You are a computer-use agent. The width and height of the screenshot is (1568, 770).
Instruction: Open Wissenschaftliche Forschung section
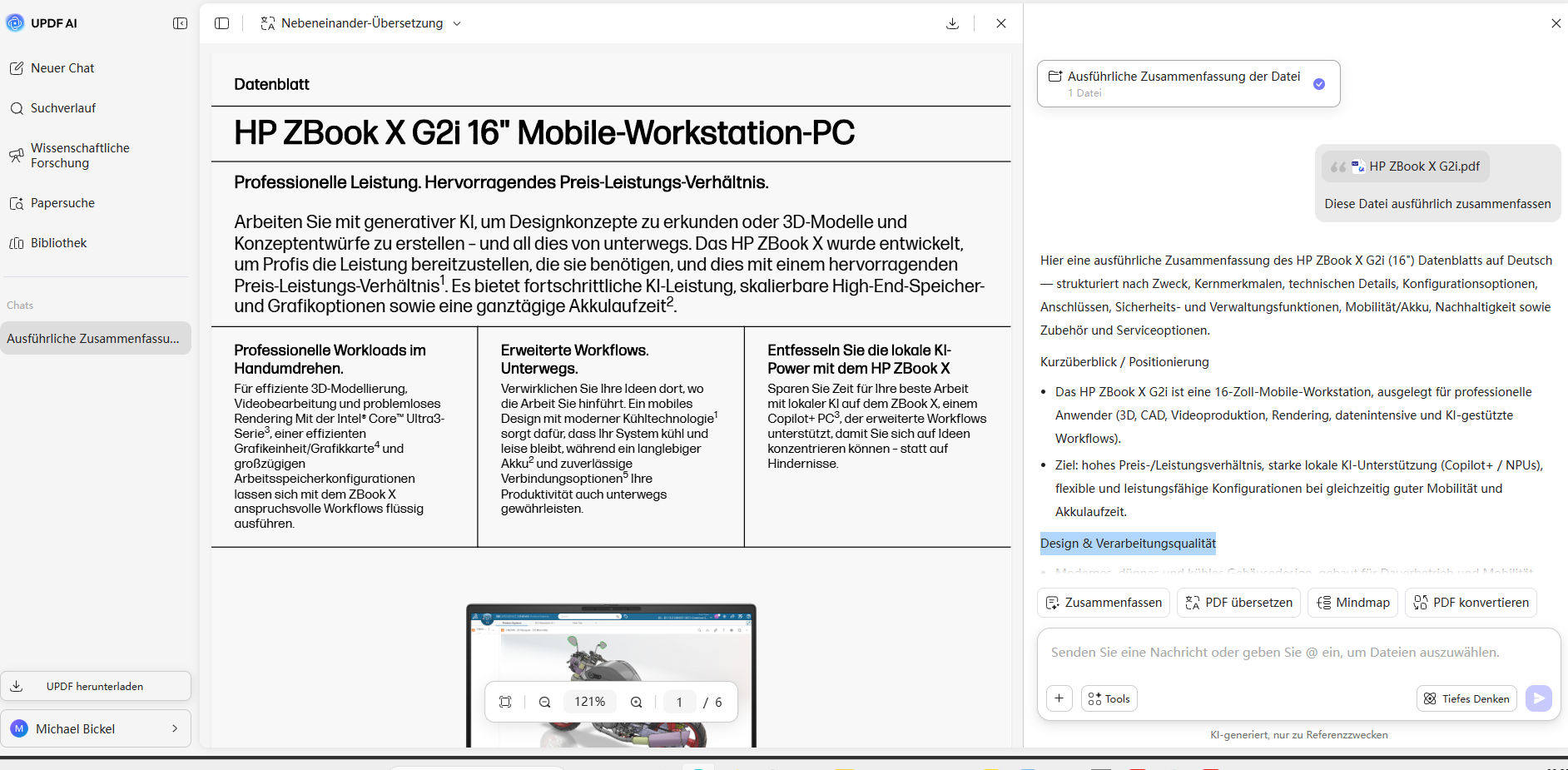pos(80,156)
